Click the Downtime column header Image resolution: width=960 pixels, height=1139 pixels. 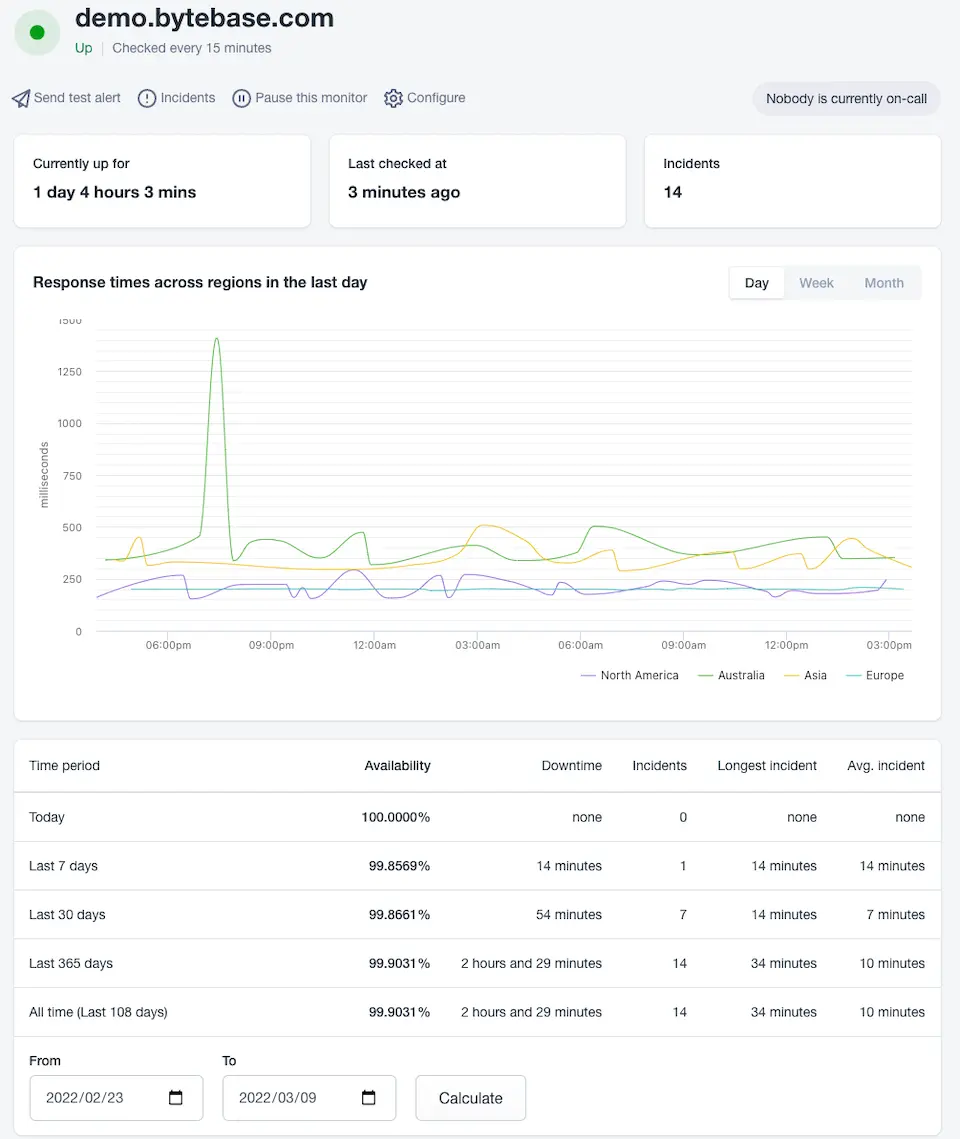point(571,766)
